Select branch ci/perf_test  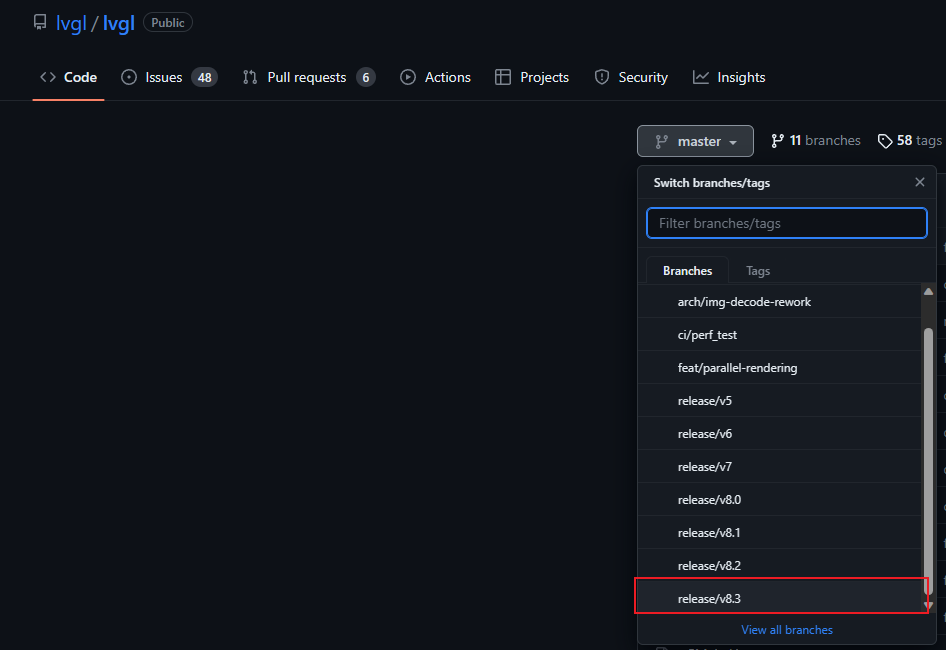coord(779,335)
